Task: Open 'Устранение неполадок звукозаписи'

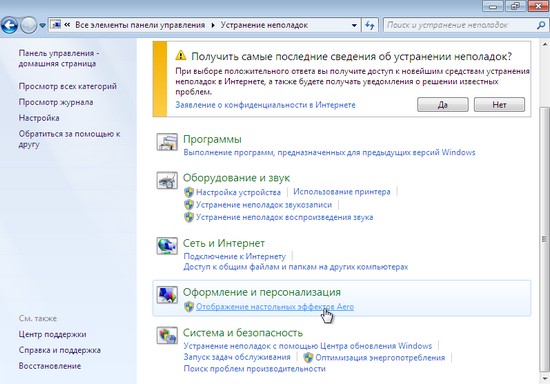Action: 264,205
